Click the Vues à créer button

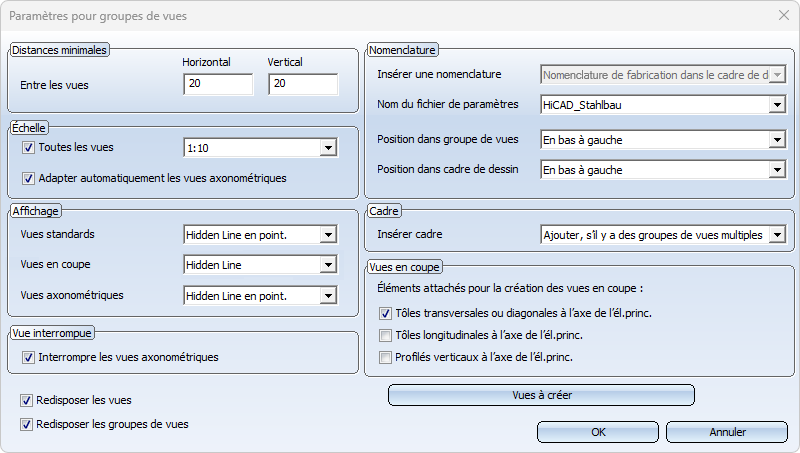tap(541, 395)
